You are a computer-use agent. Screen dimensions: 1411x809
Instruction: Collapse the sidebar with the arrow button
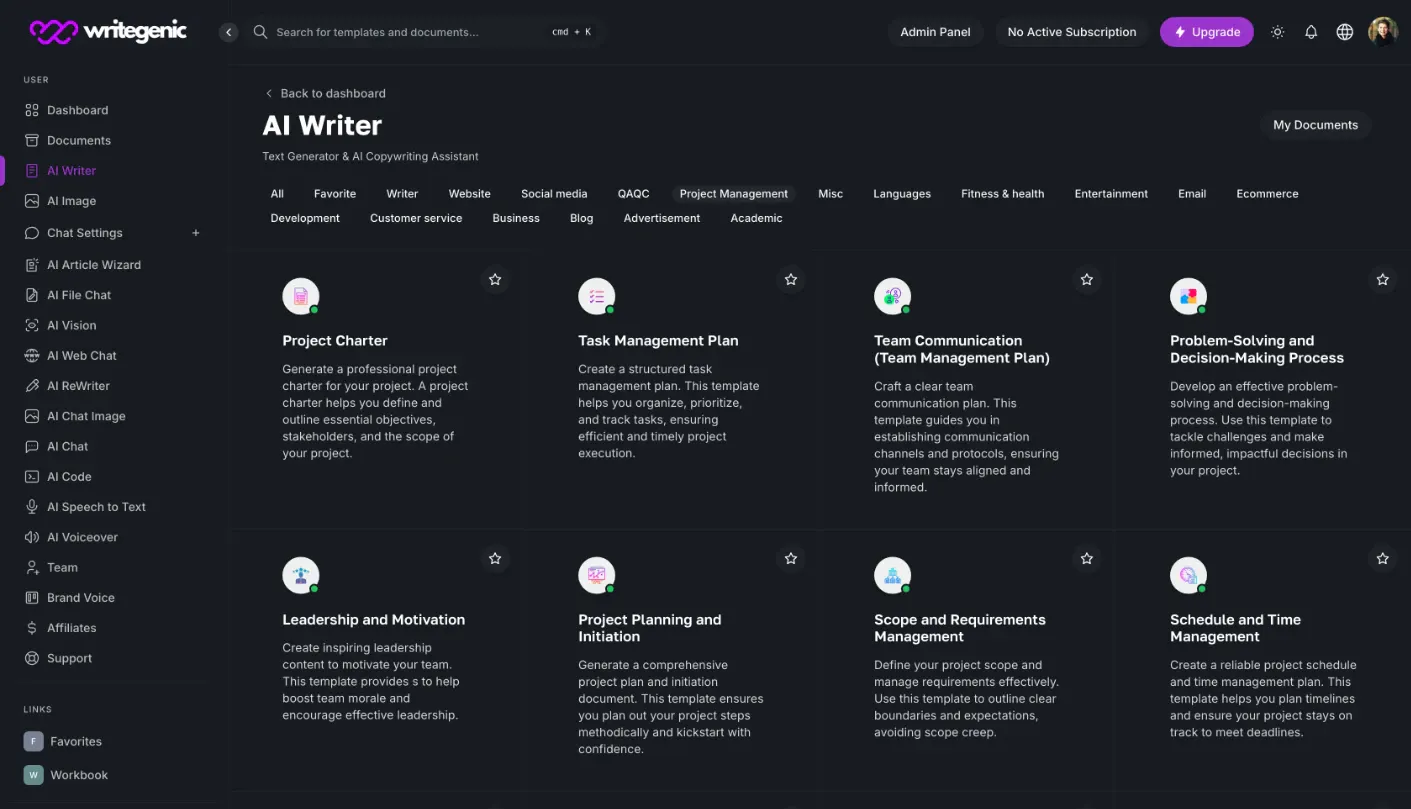tap(228, 32)
